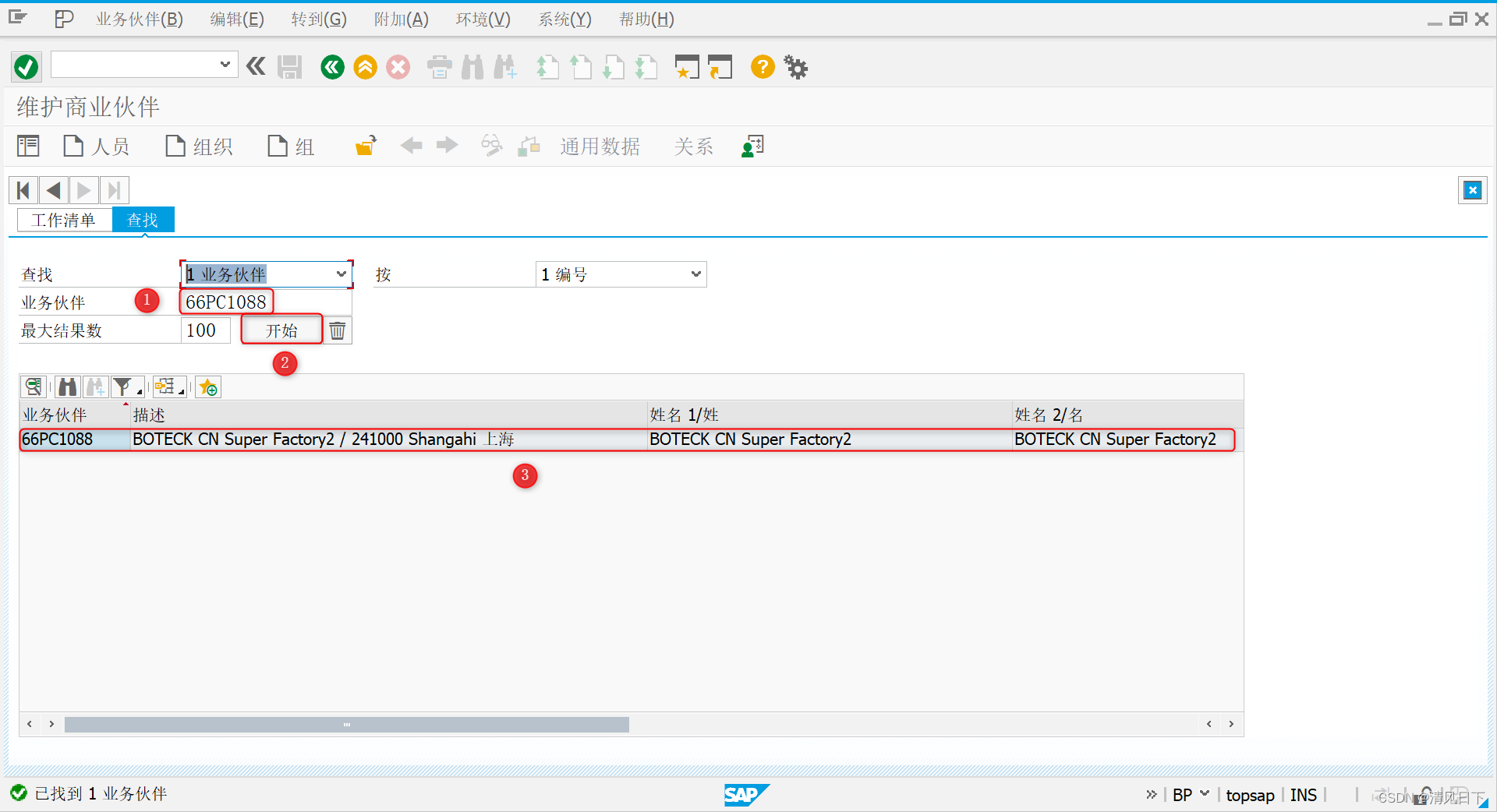Click the 最大结果数 field showing 100

(206, 330)
